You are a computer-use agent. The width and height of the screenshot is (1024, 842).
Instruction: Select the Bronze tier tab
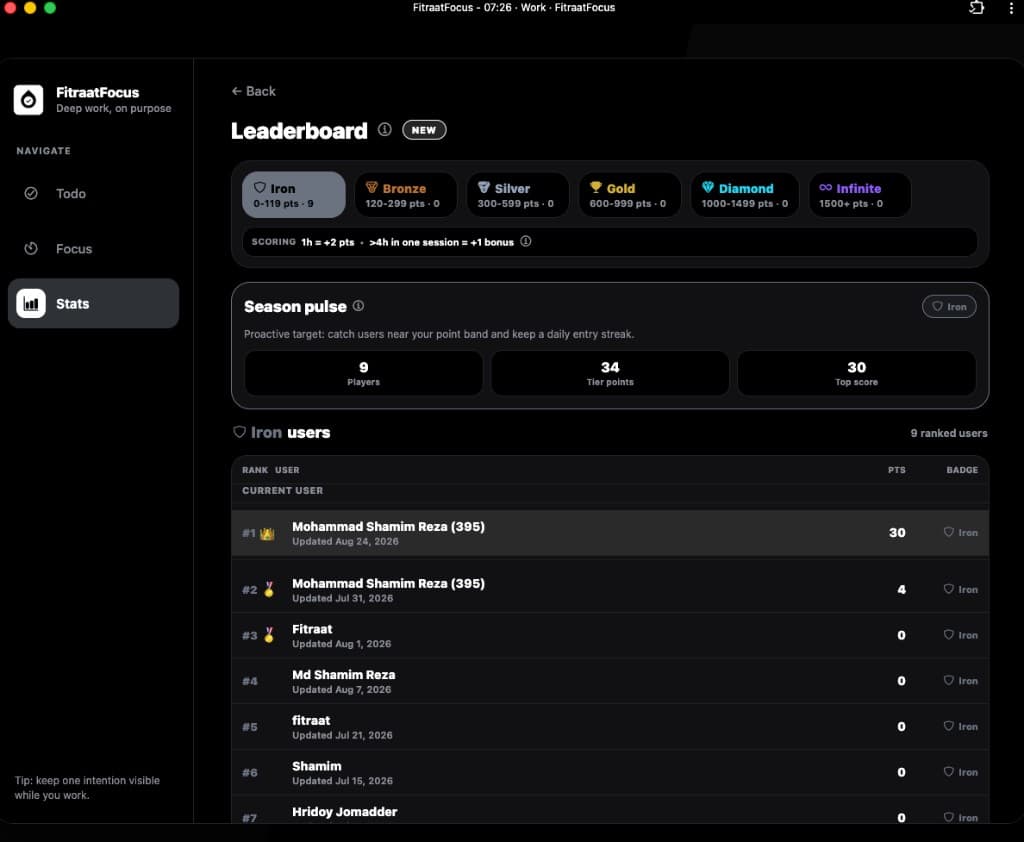pyautogui.click(x=406, y=195)
